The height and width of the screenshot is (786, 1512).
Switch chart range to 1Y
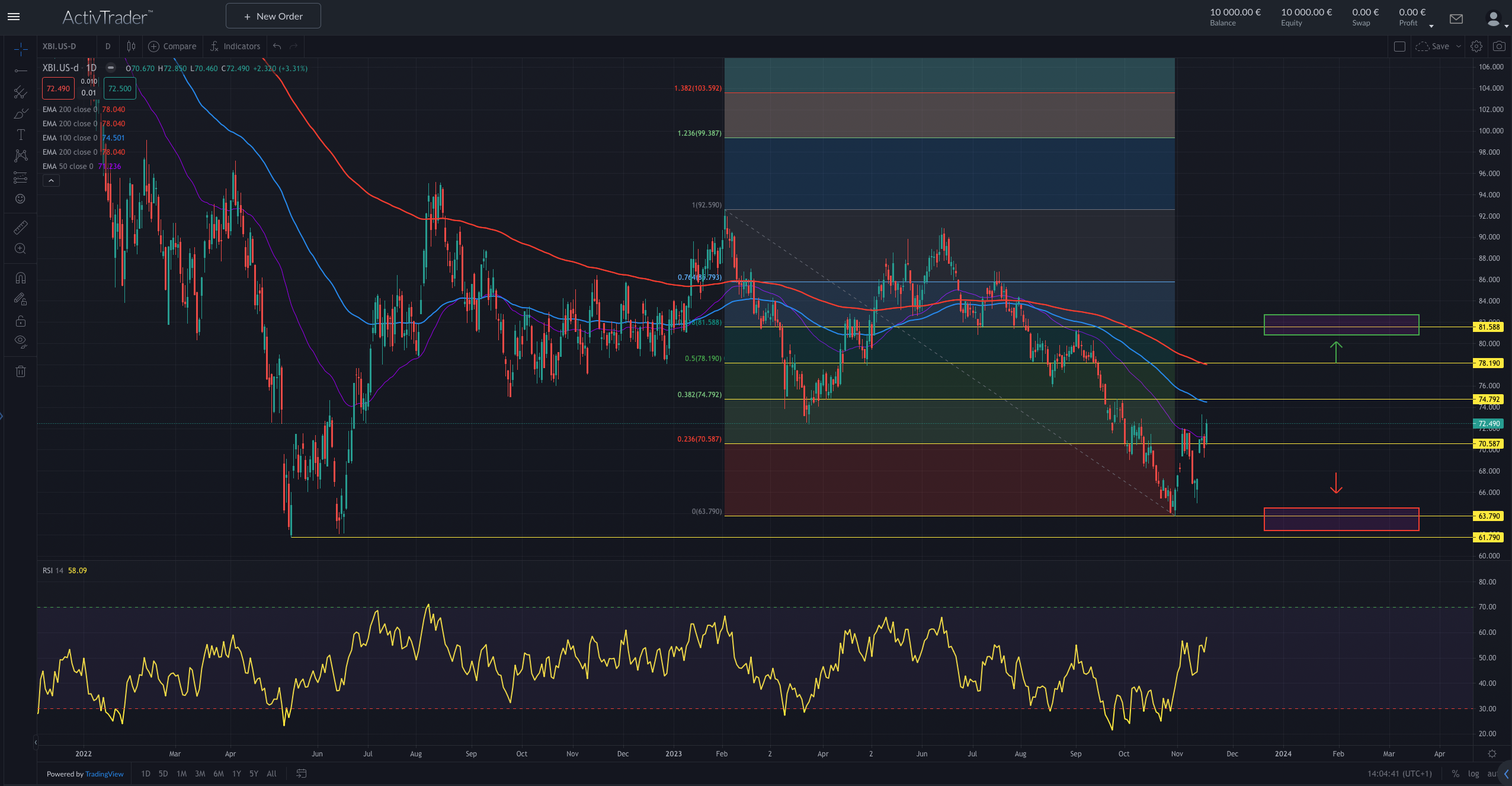coord(236,774)
